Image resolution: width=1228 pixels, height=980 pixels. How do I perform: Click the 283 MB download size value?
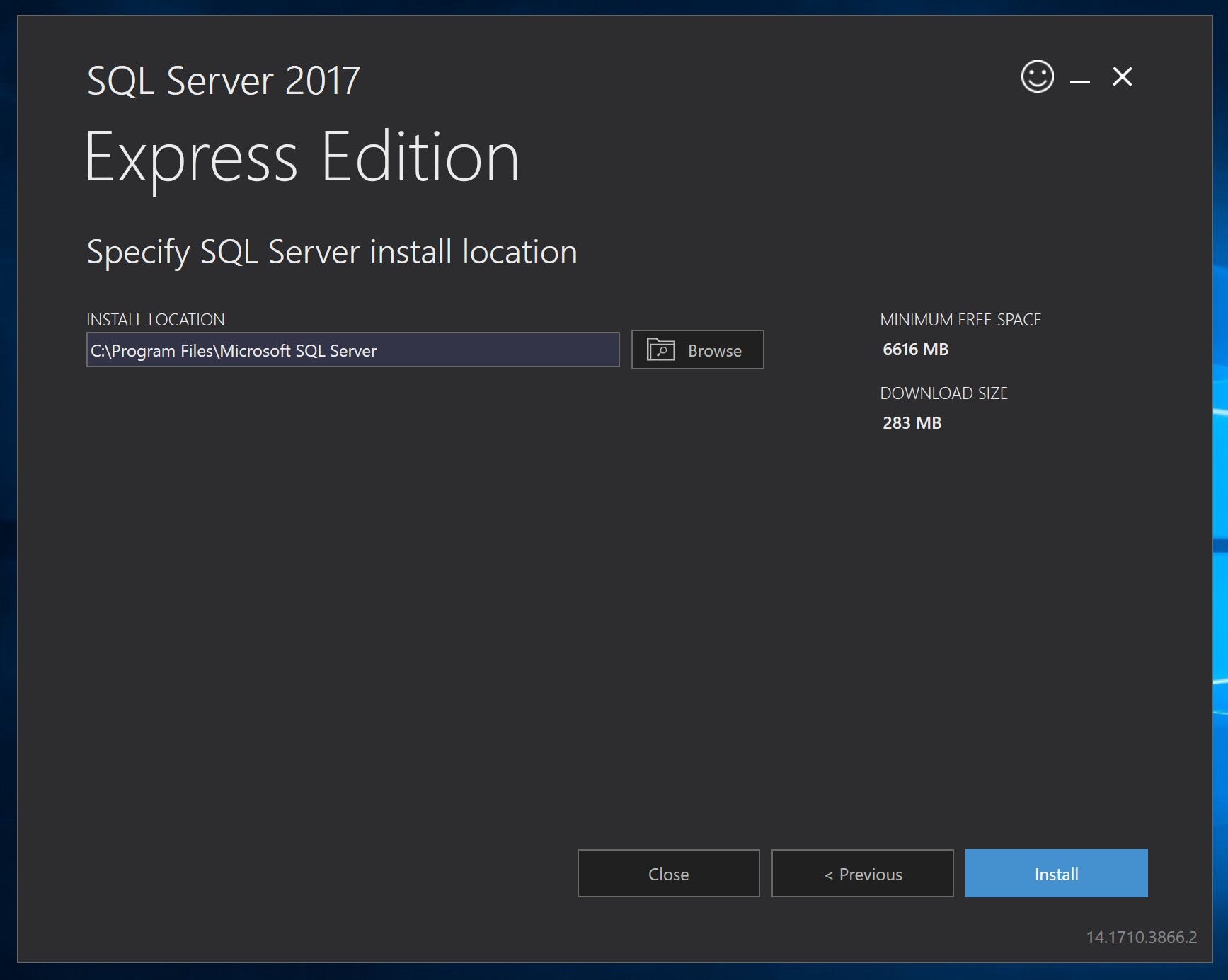click(911, 422)
